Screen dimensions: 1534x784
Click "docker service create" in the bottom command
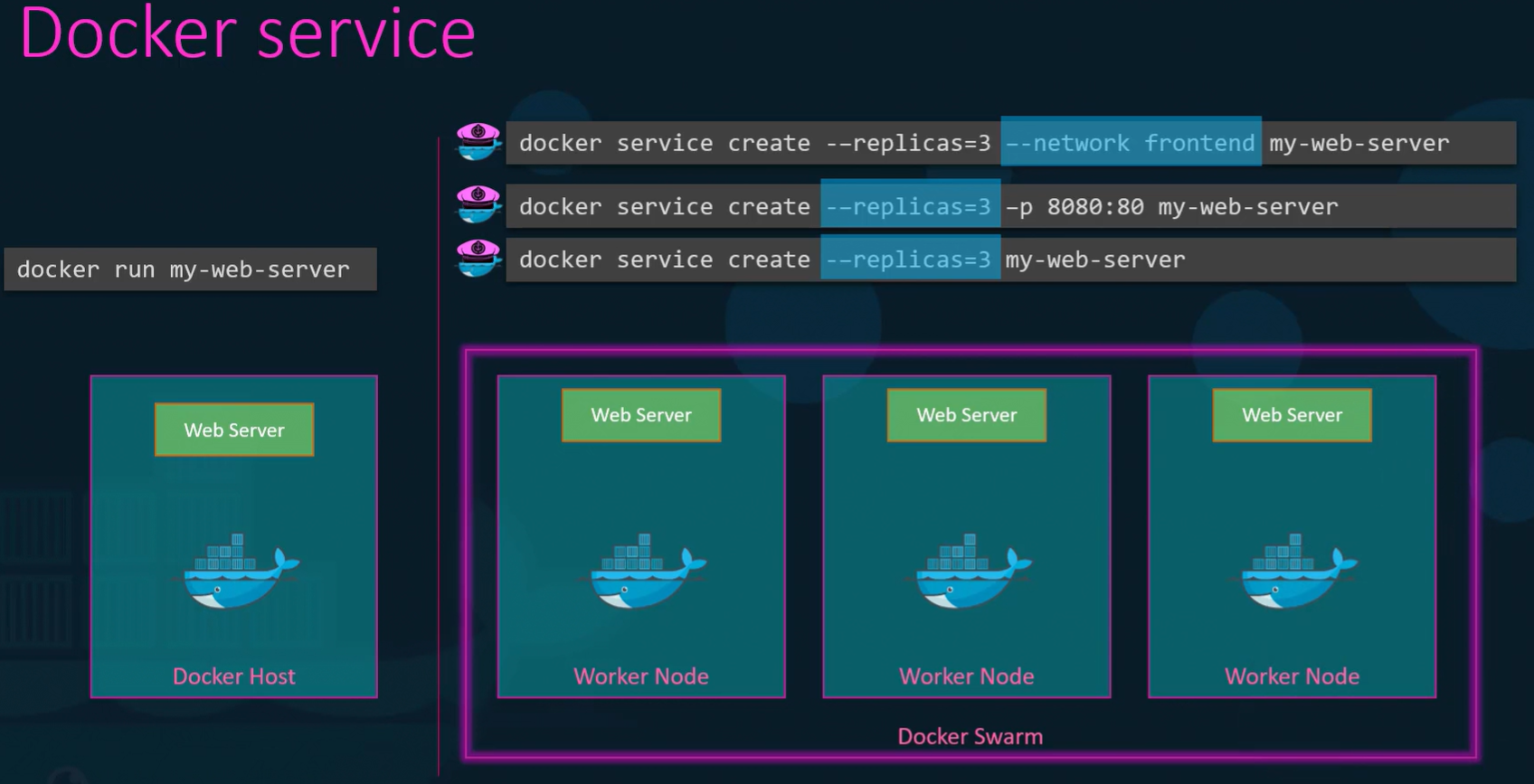coord(665,260)
